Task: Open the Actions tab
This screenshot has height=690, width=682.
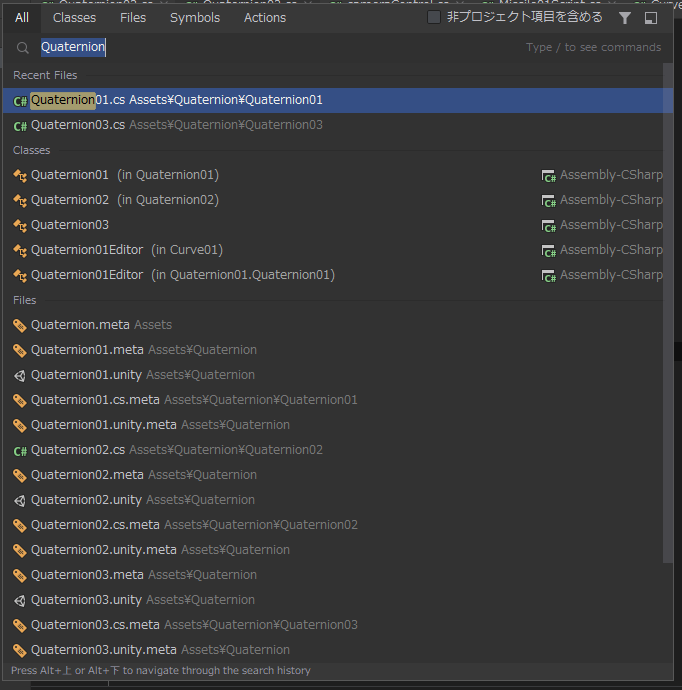Action: pyautogui.click(x=265, y=18)
